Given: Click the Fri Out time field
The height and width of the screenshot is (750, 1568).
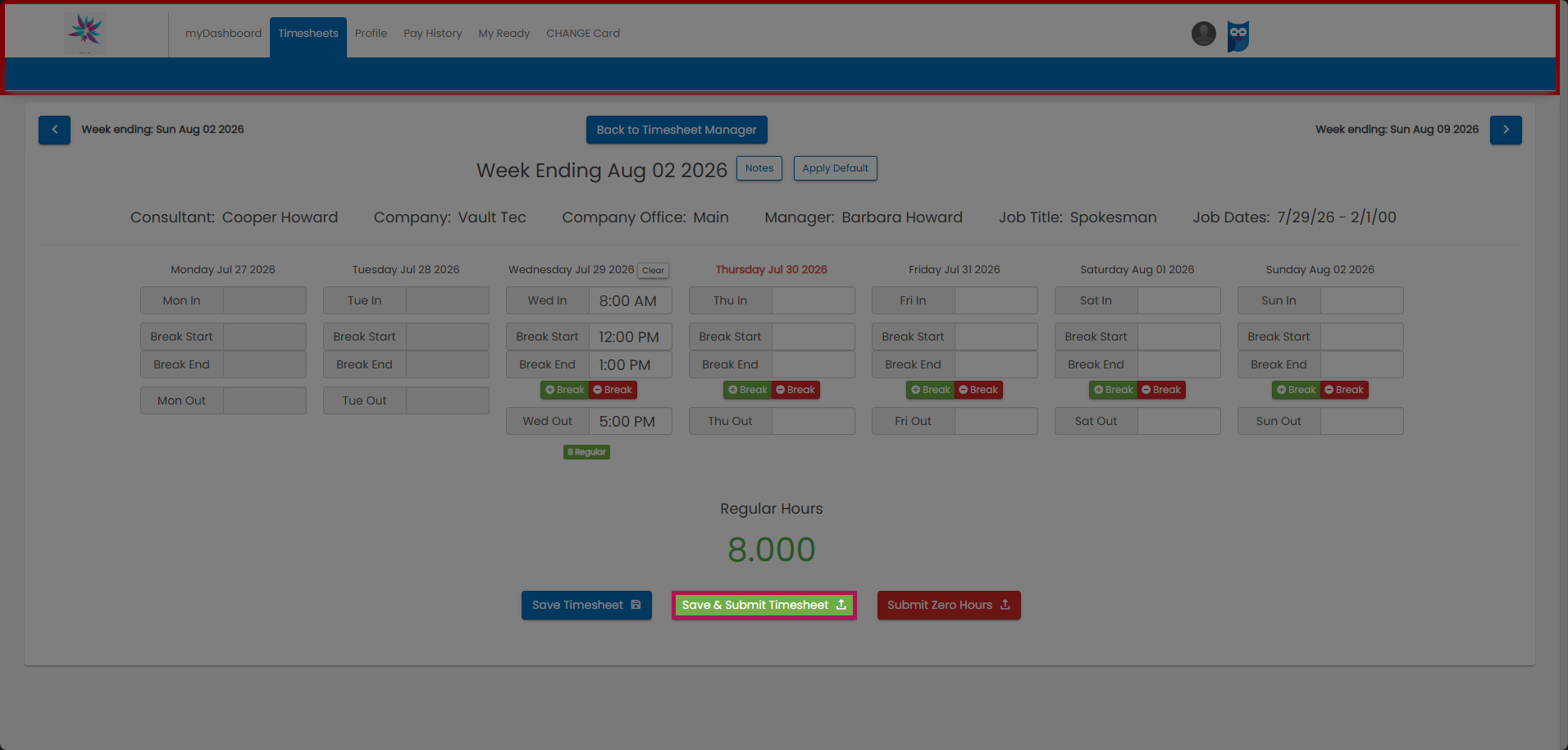Looking at the screenshot, I should (996, 421).
